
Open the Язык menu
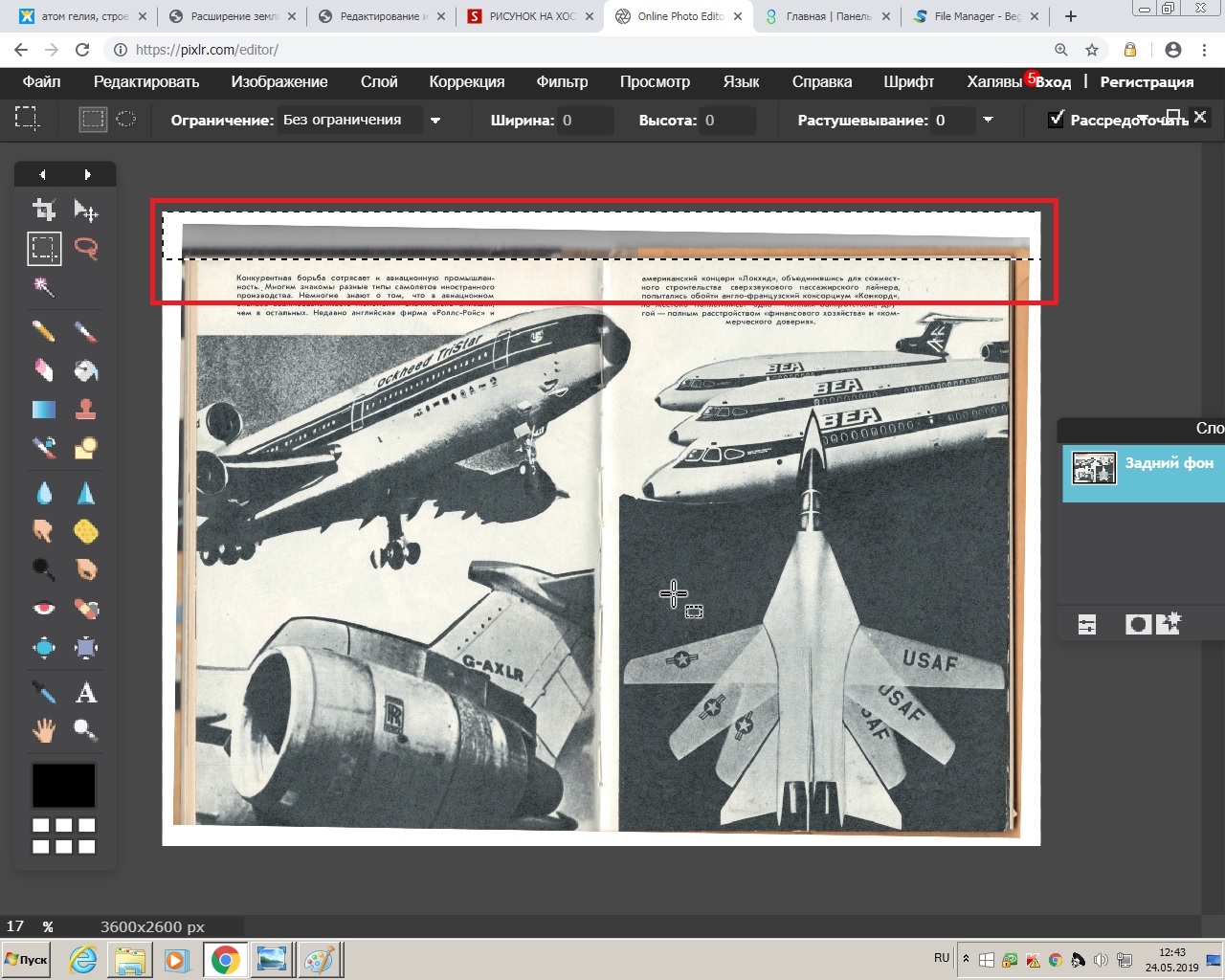(741, 81)
